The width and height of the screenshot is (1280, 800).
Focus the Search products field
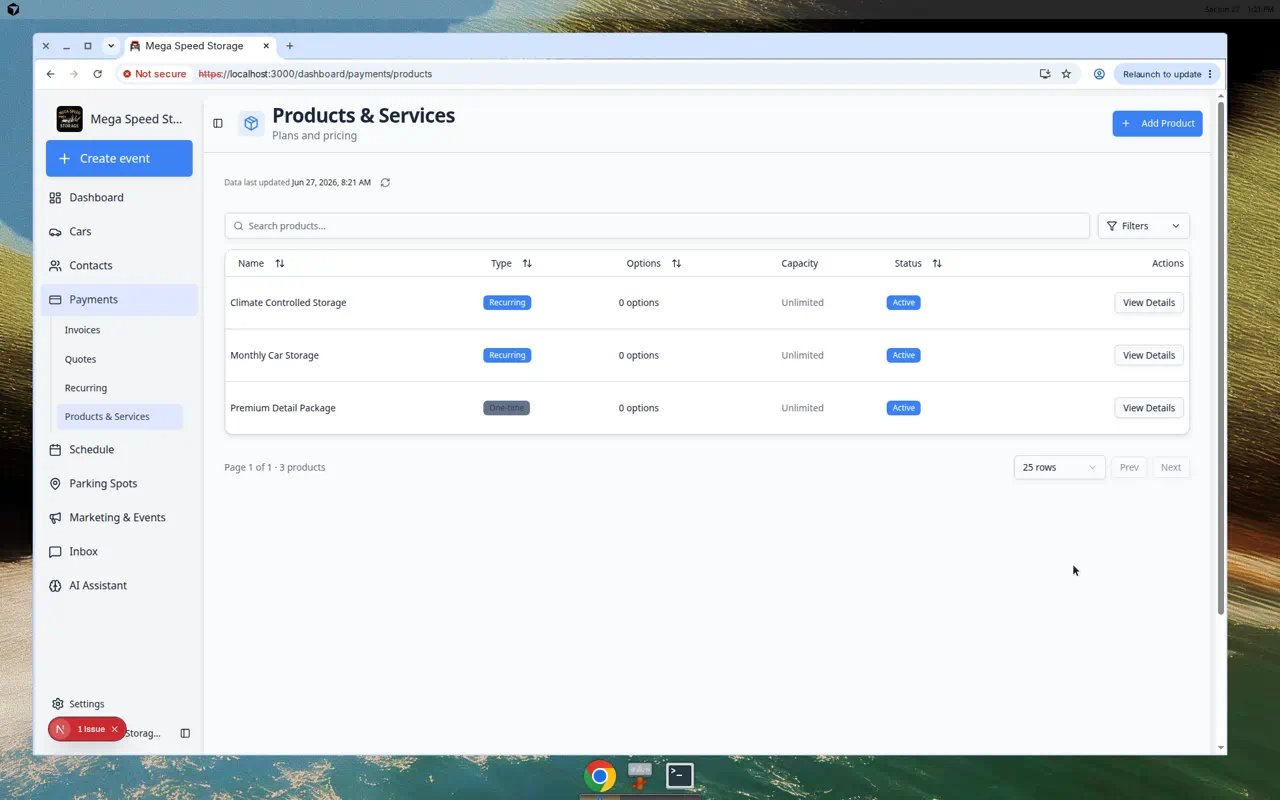coord(657,226)
